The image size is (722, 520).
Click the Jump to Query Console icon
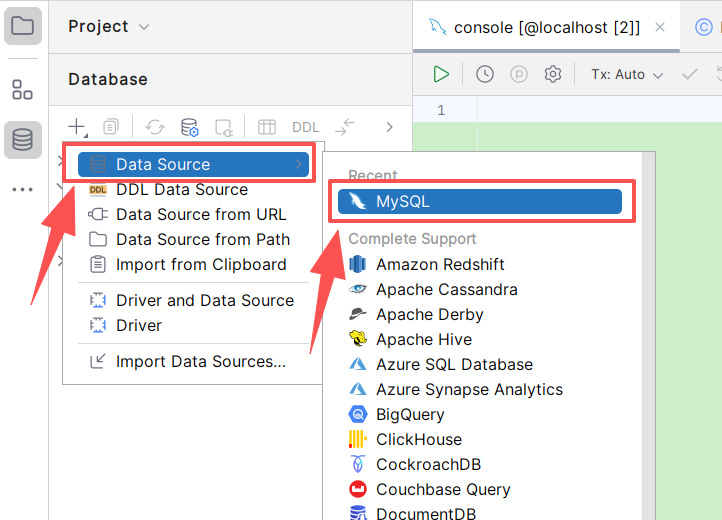coord(224,128)
